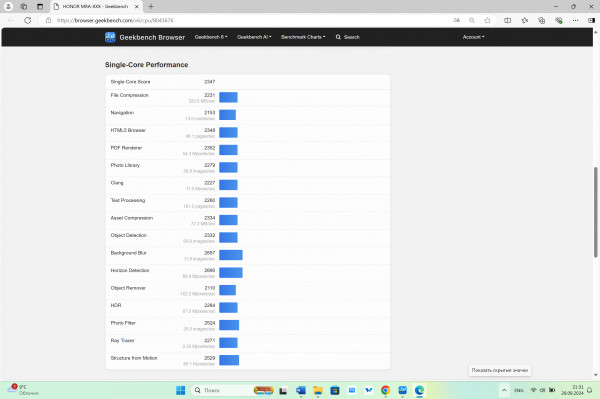Click the Object Remover row label
The image size is (600, 399).
point(128,288)
